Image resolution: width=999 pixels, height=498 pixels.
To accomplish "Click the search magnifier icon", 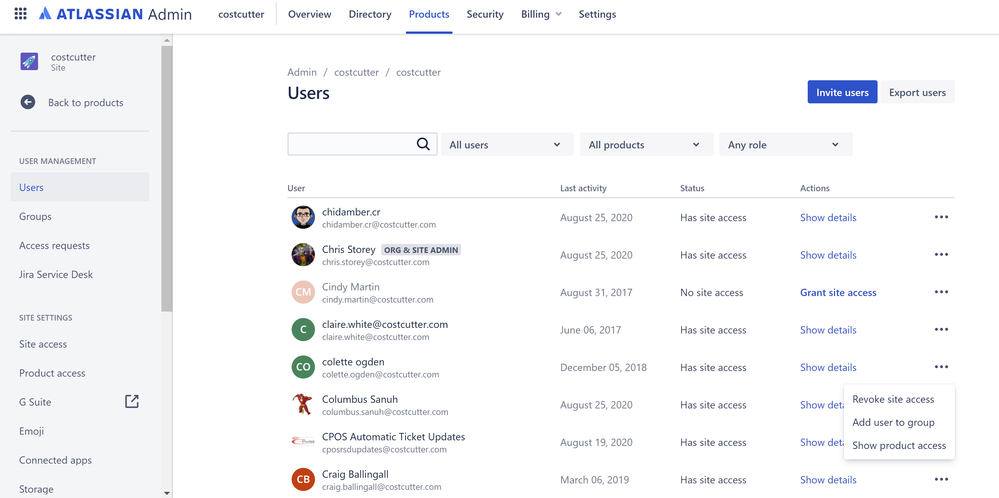I will click(x=423, y=144).
